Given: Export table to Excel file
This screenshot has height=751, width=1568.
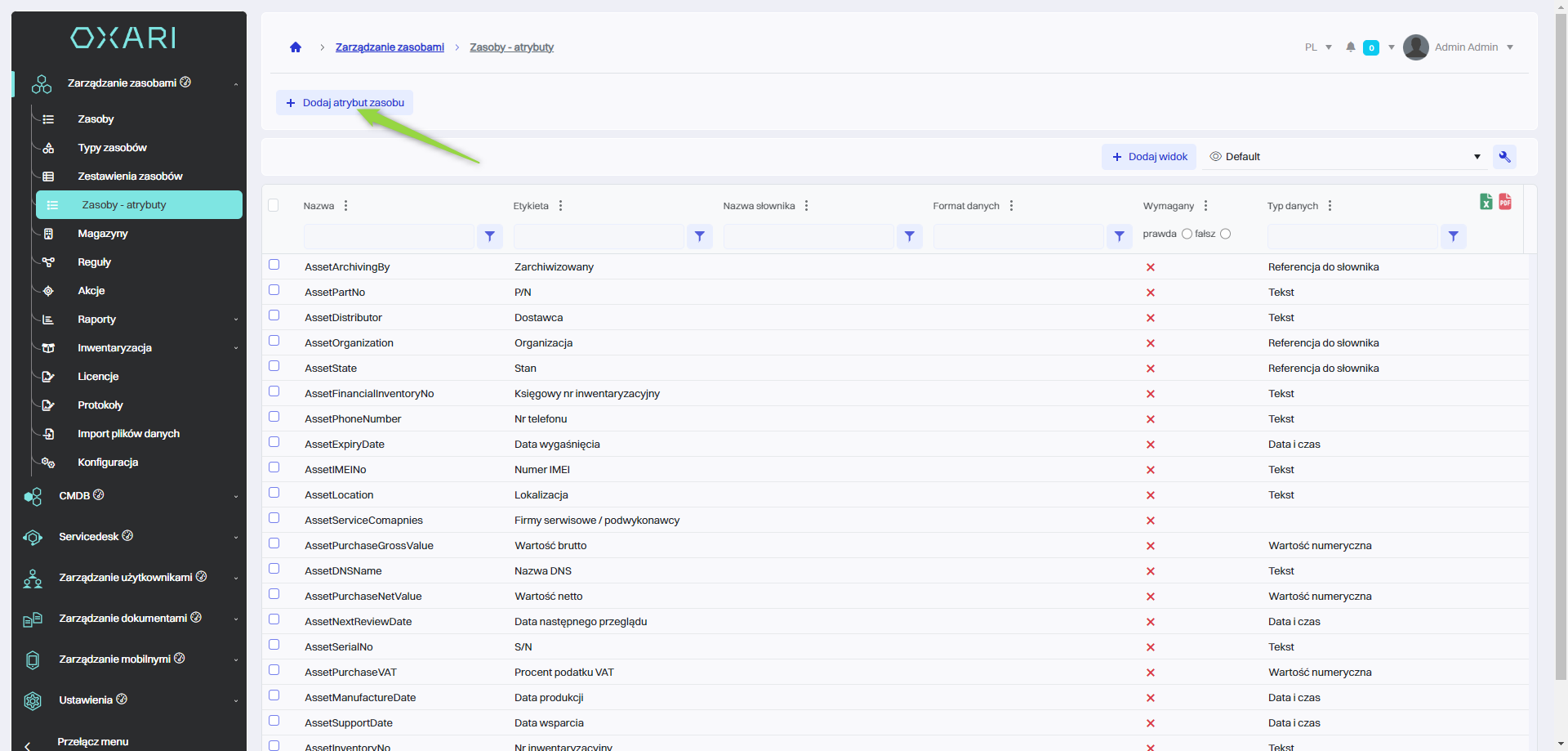Looking at the screenshot, I should pyautogui.click(x=1486, y=202).
